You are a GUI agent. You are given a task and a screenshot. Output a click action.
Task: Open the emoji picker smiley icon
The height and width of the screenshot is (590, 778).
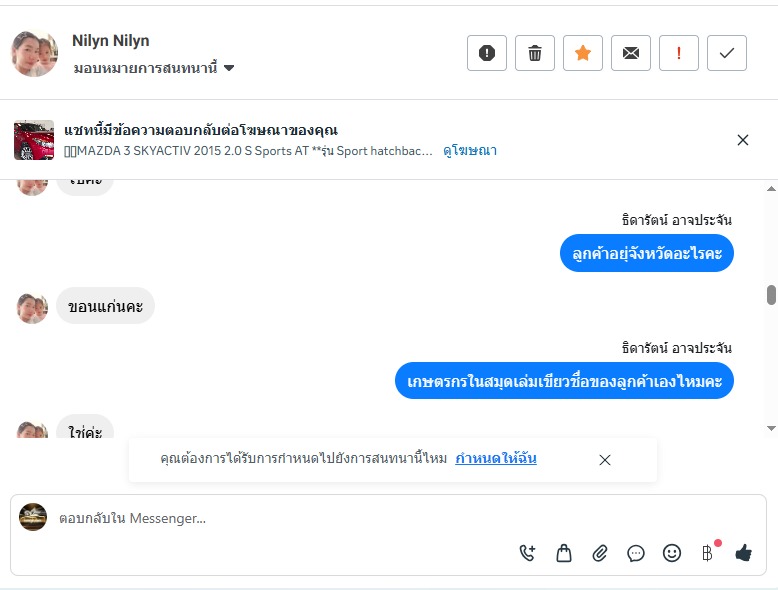click(672, 553)
